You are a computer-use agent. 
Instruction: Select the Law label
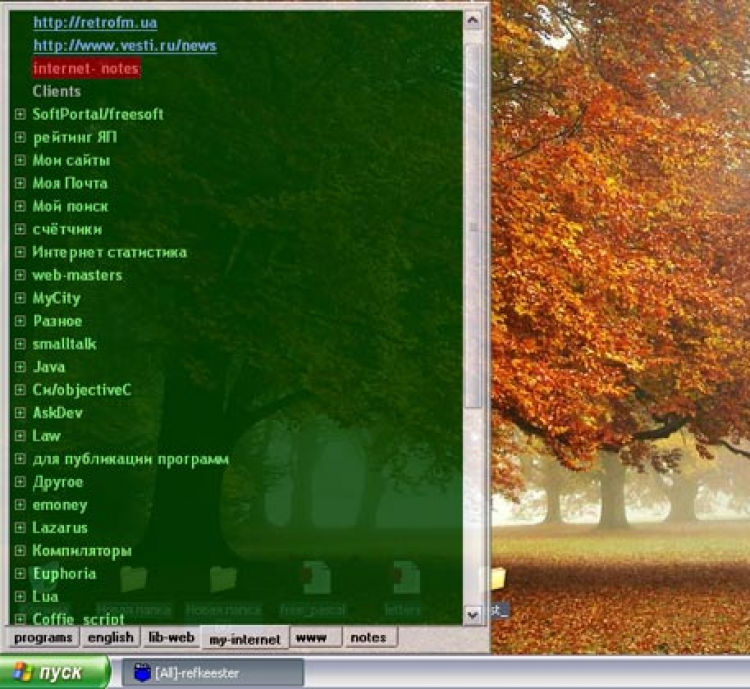[x=46, y=436]
